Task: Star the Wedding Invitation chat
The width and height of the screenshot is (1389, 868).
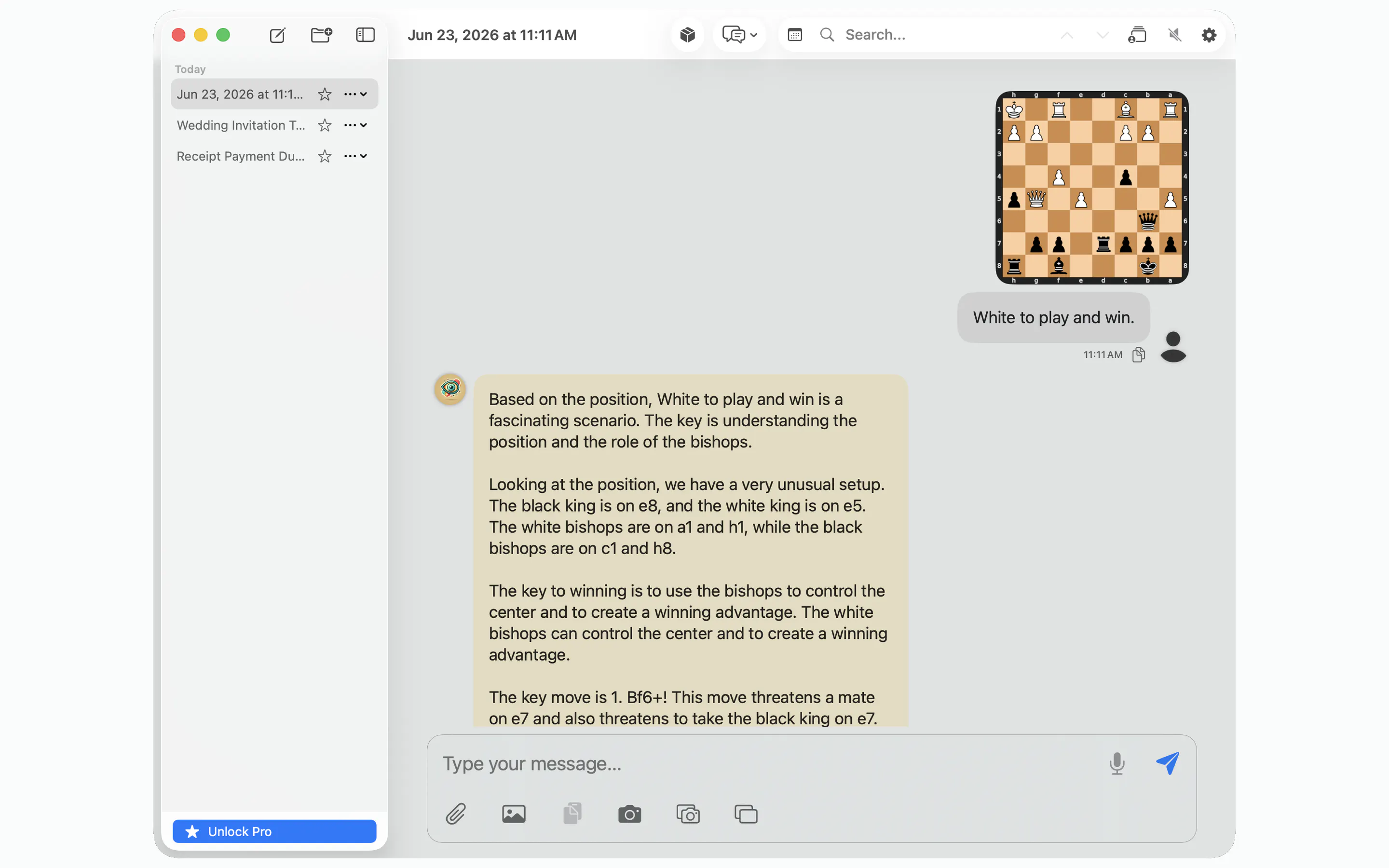Action: click(x=325, y=125)
